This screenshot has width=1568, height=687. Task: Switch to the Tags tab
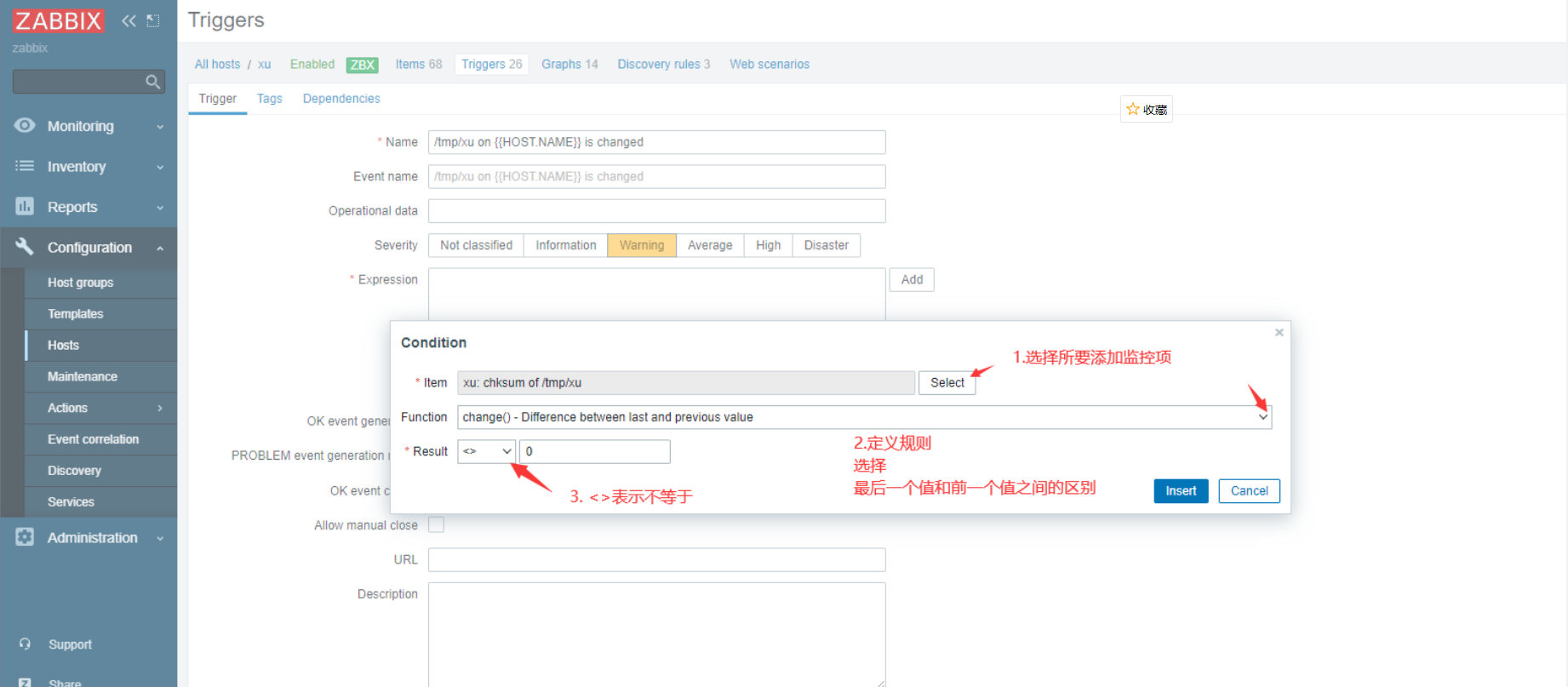click(270, 99)
